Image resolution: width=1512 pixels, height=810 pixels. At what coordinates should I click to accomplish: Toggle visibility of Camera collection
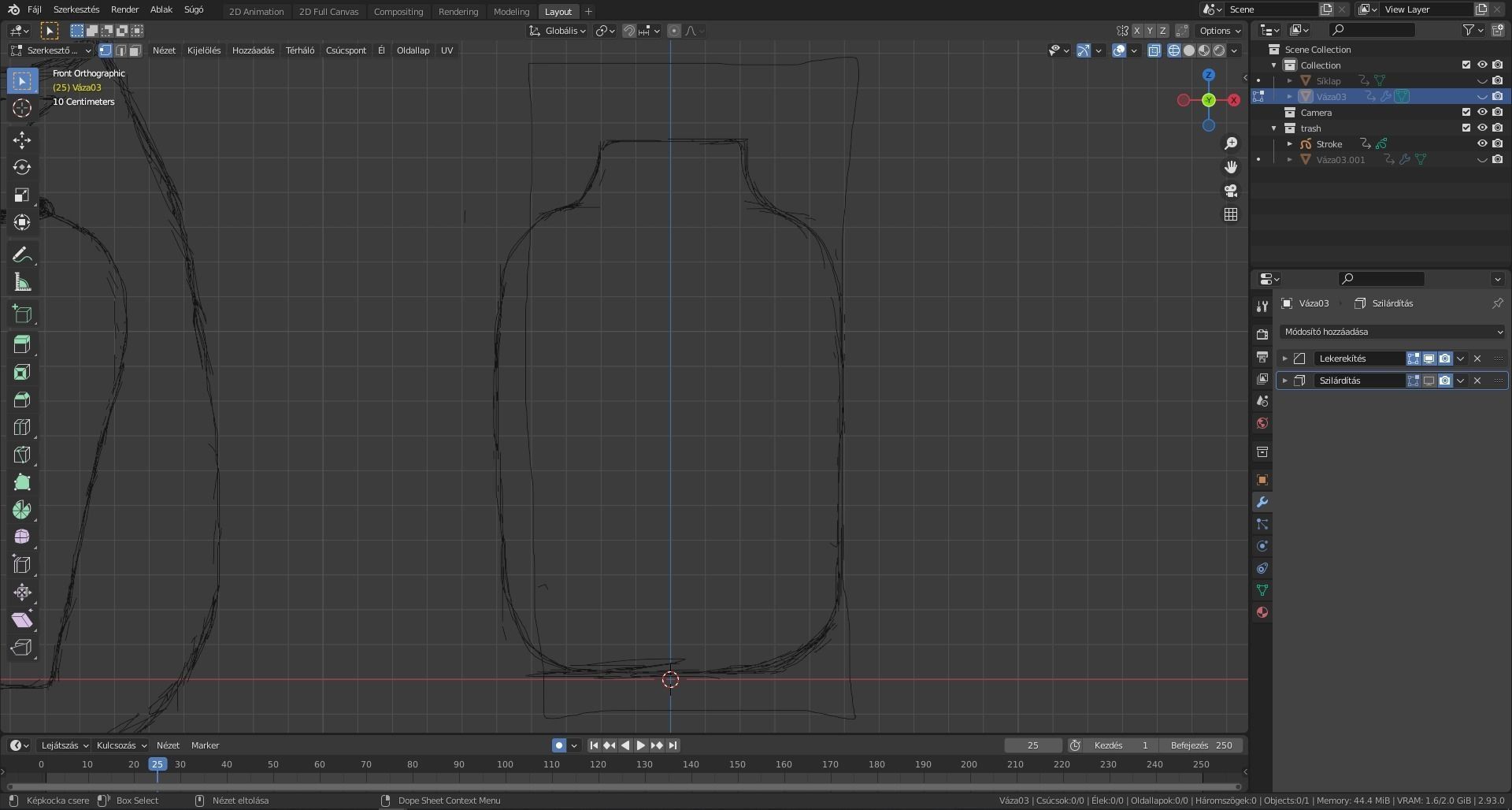[x=1482, y=112]
